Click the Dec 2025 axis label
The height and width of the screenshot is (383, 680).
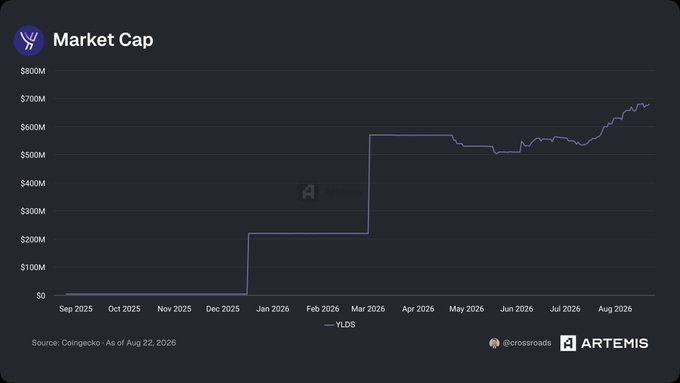223,309
